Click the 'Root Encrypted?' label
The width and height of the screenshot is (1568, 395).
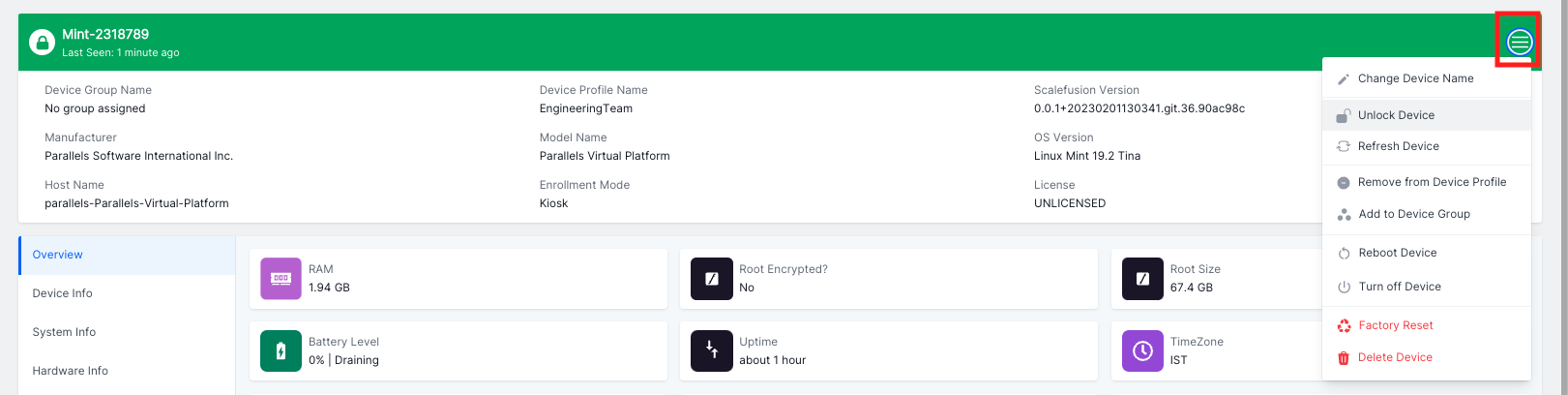(784, 269)
